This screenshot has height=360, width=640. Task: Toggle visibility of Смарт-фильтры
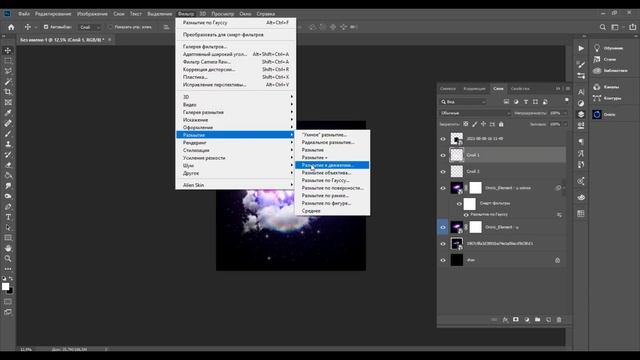point(459,203)
